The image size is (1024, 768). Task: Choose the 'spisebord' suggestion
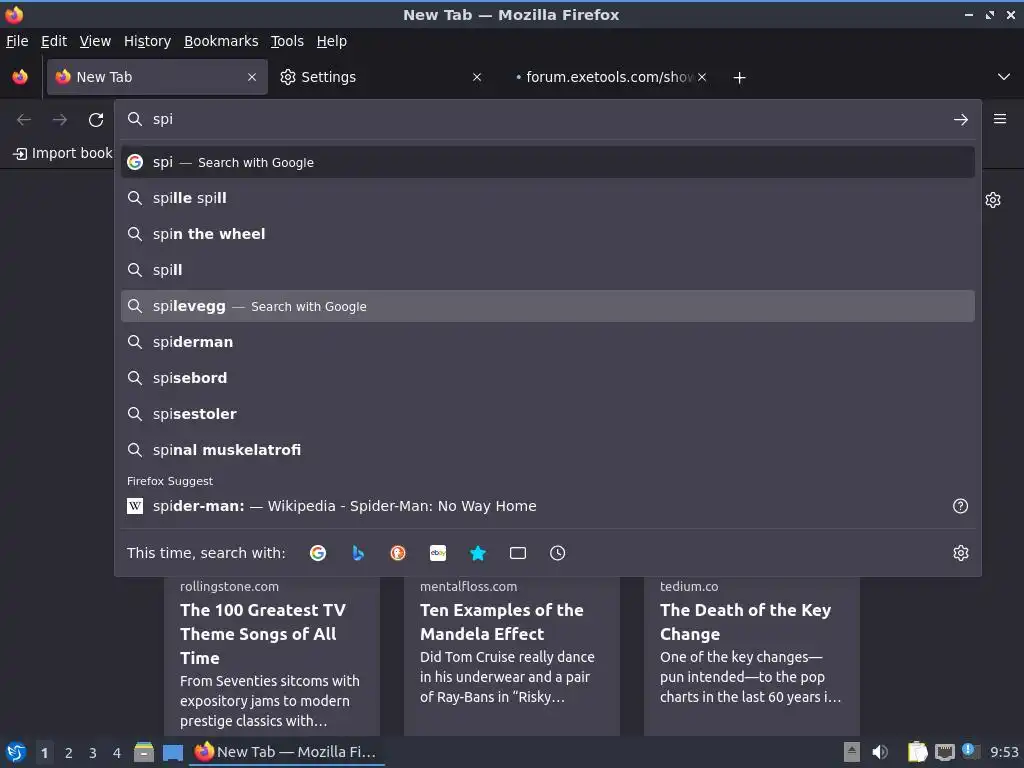click(x=547, y=378)
